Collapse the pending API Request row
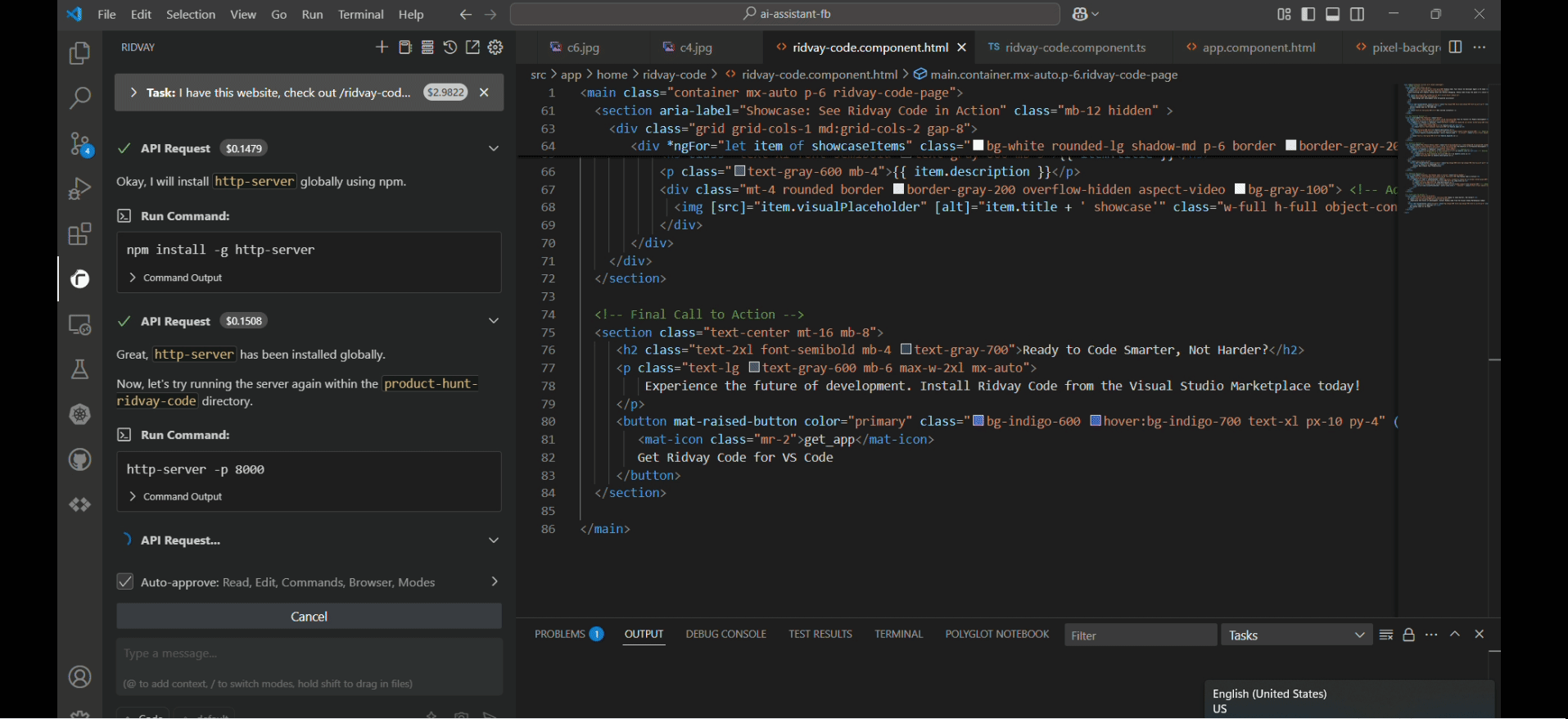 493,540
